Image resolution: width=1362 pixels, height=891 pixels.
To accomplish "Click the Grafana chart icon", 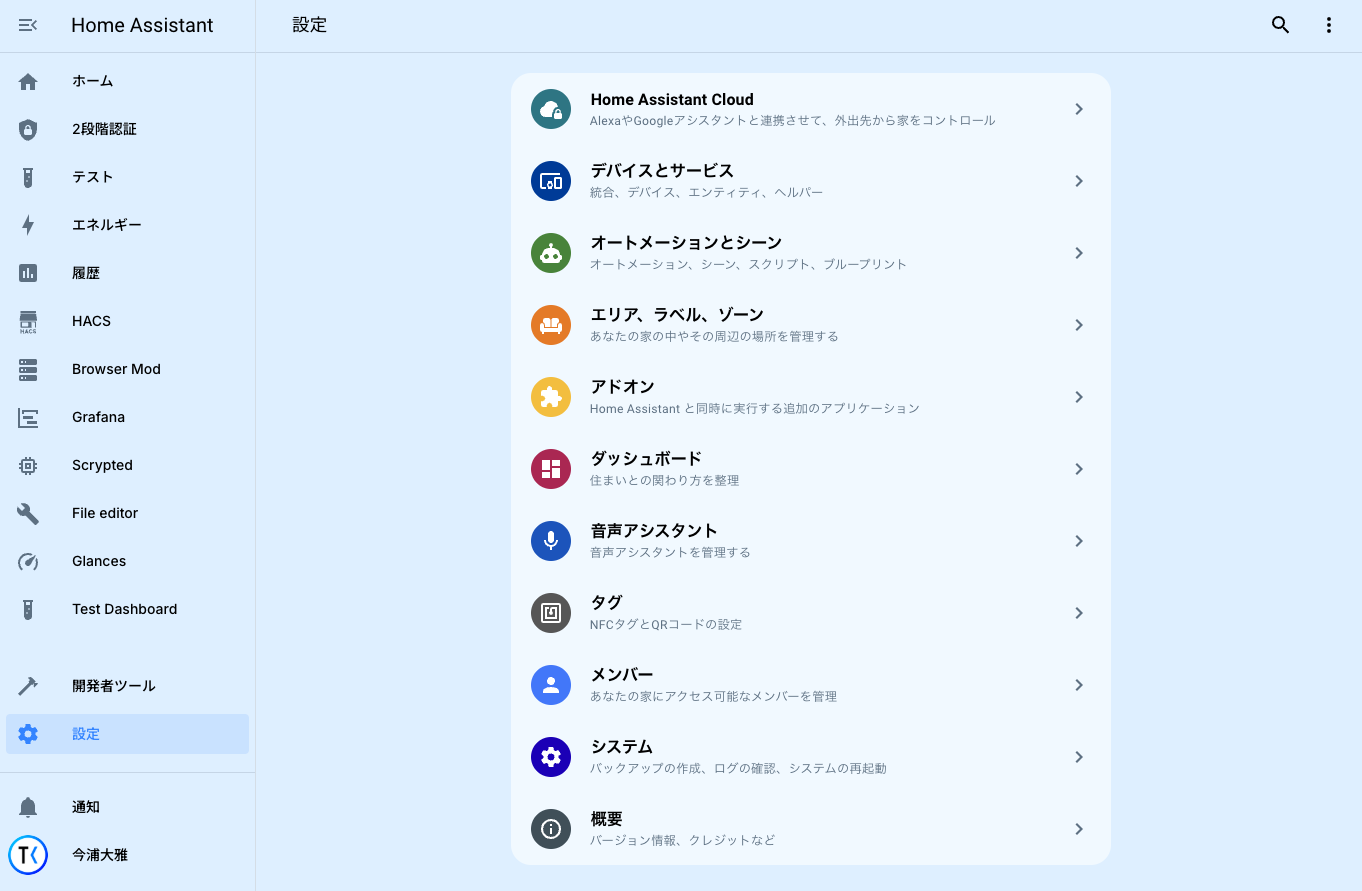I will 28,417.
